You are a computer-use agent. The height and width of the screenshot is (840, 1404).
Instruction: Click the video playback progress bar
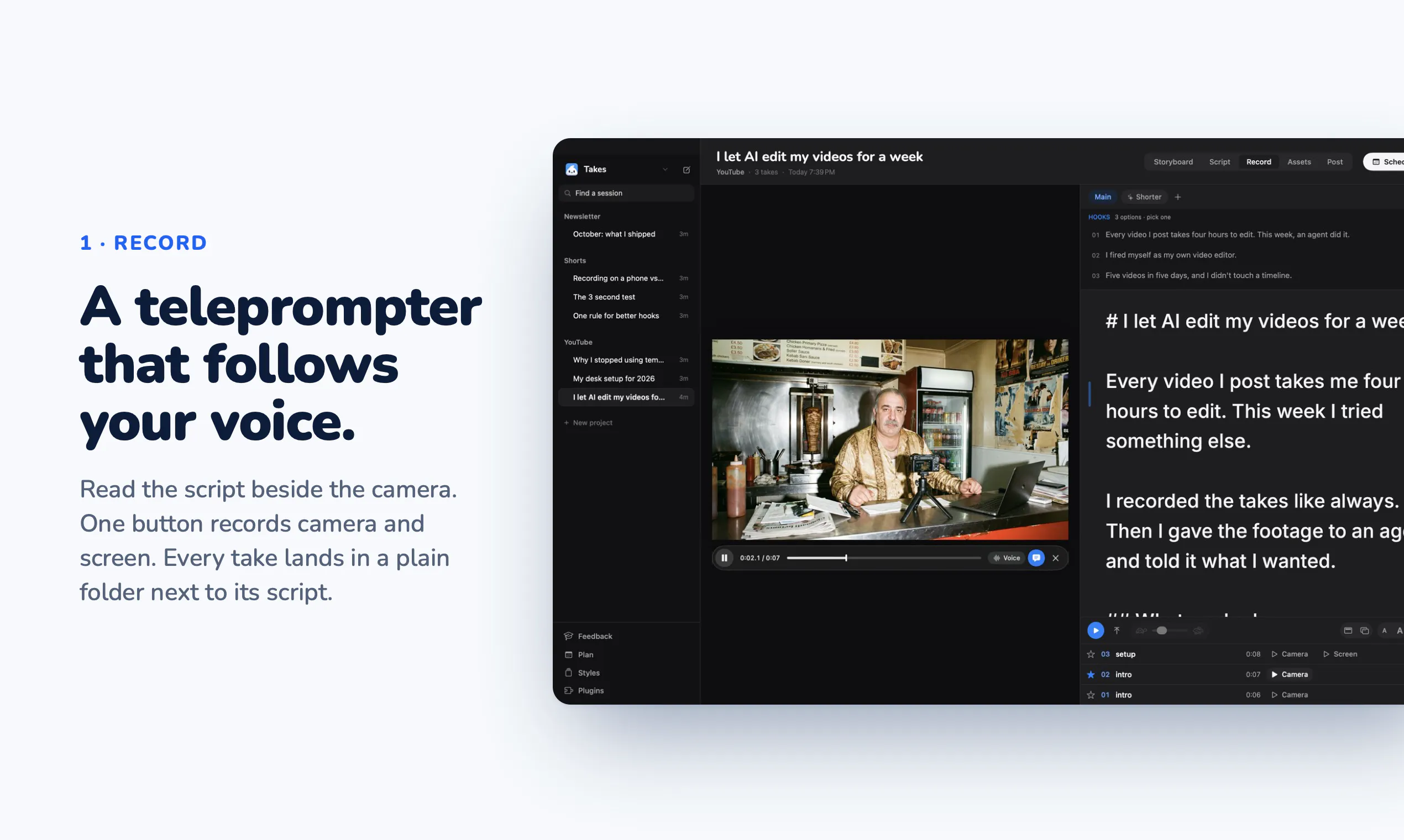click(x=884, y=558)
